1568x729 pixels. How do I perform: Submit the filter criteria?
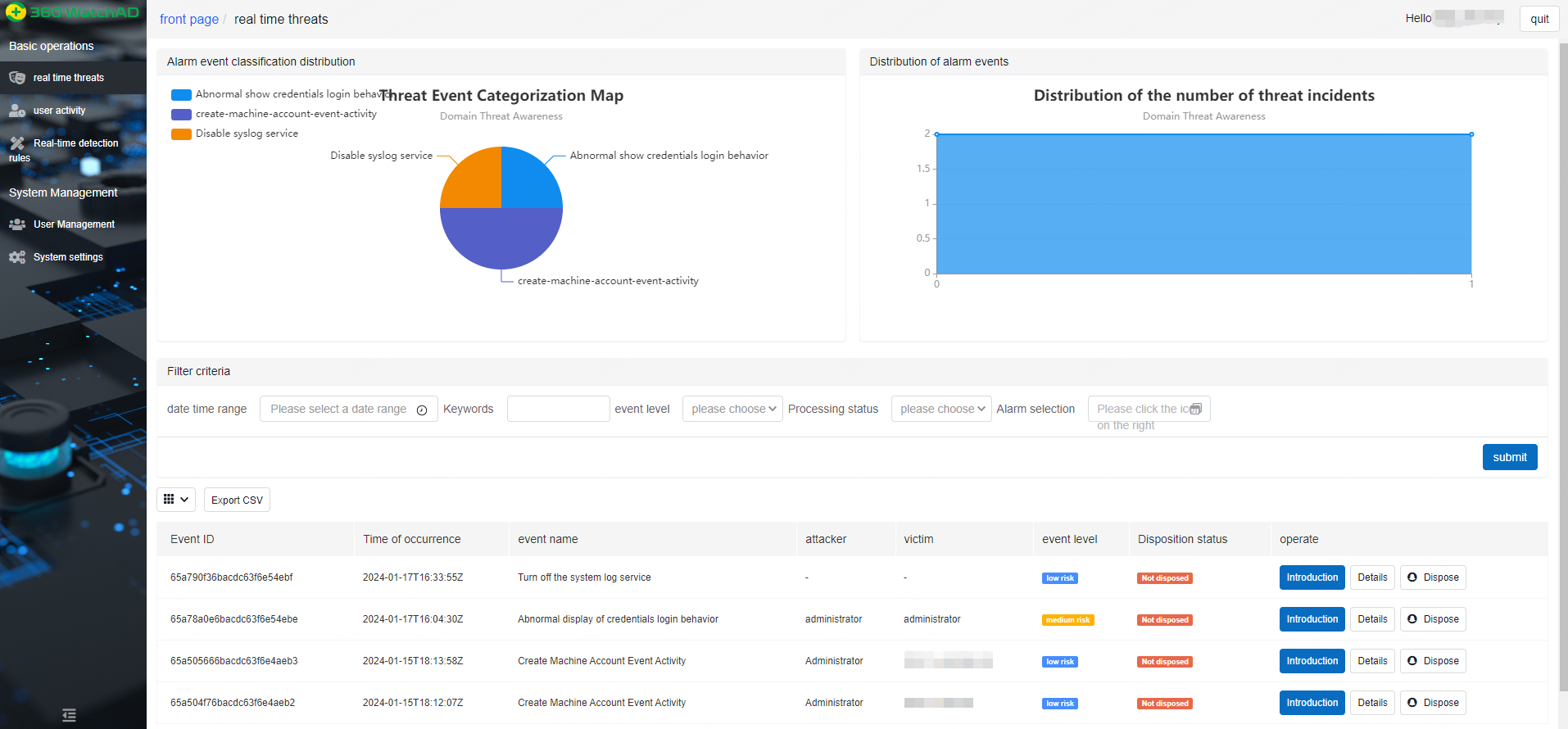(1509, 457)
